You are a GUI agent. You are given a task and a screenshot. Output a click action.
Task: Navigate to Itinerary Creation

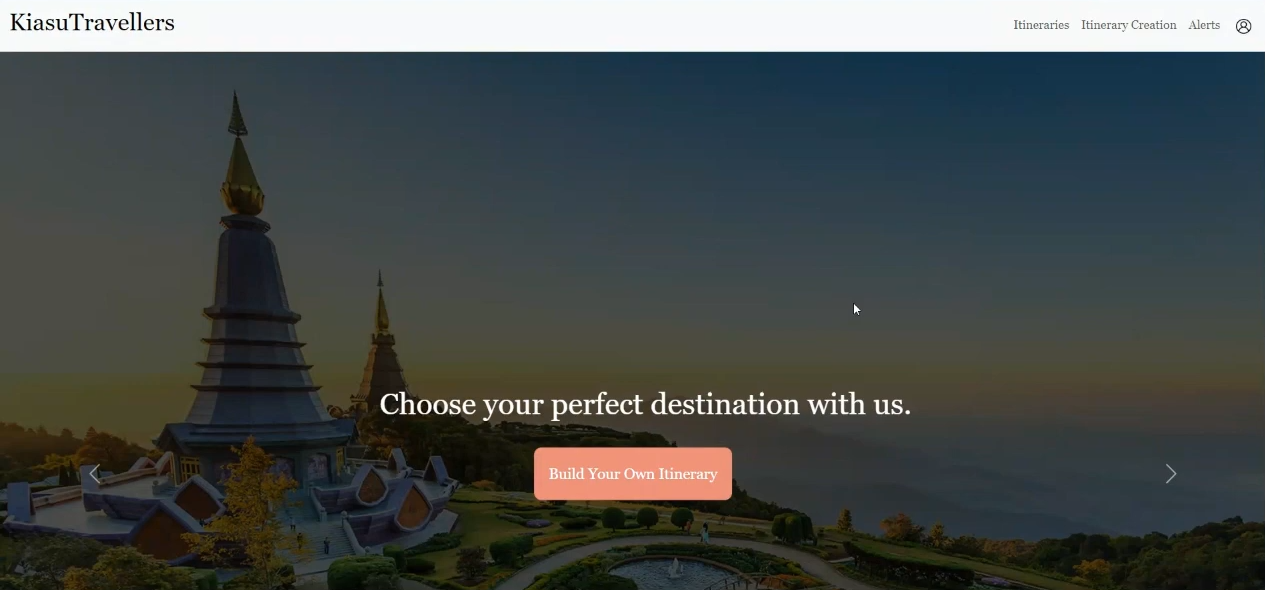(x=1128, y=25)
